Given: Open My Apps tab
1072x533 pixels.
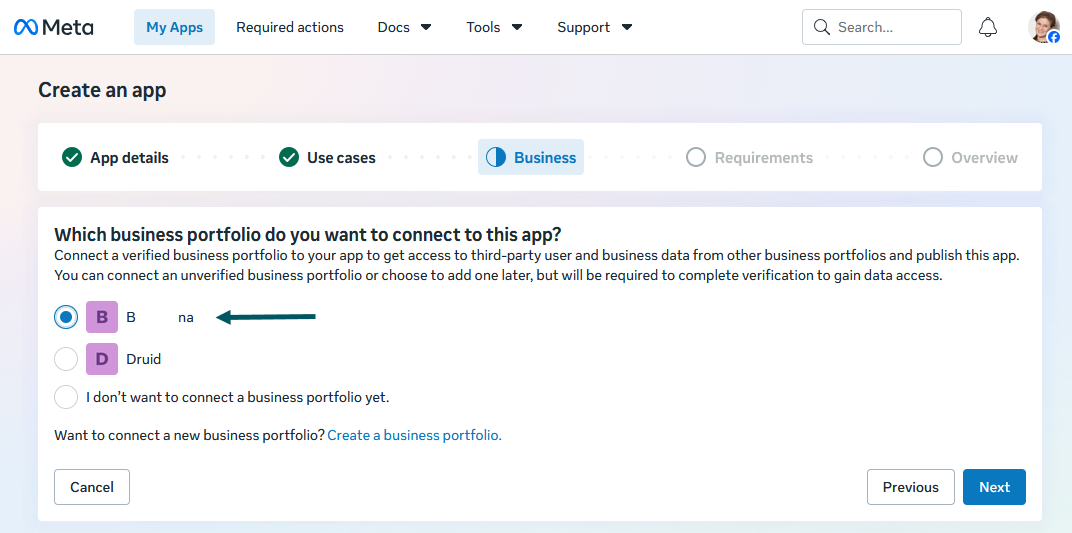Looking at the screenshot, I should coord(174,27).
